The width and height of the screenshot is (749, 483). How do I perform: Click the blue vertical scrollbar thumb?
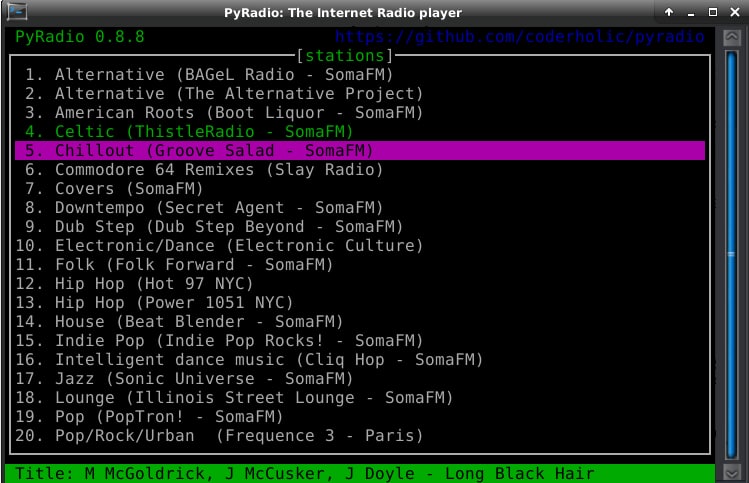tap(731, 255)
